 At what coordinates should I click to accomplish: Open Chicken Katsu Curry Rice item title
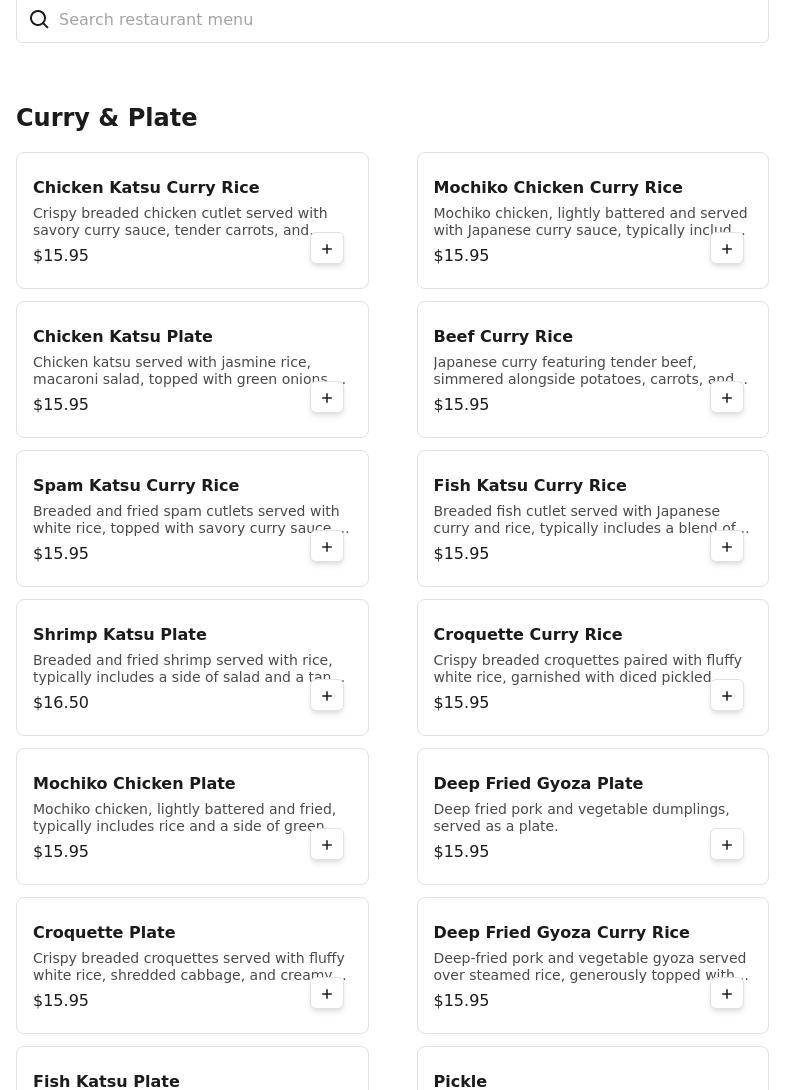point(146,187)
